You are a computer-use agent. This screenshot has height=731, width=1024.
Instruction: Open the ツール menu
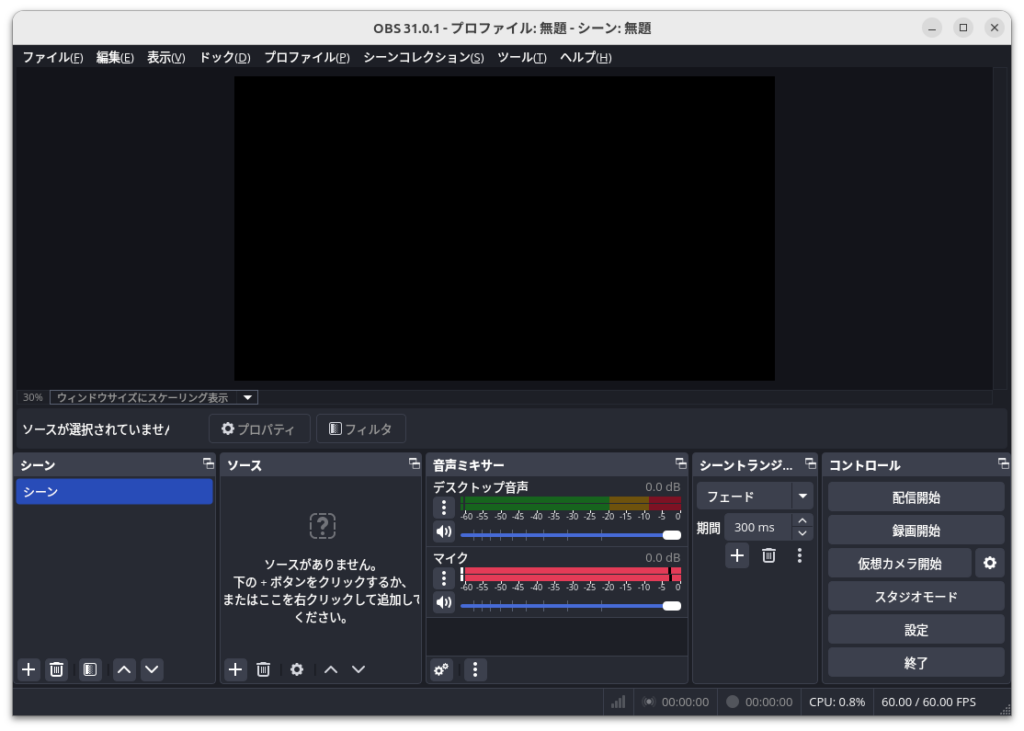[521, 58]
